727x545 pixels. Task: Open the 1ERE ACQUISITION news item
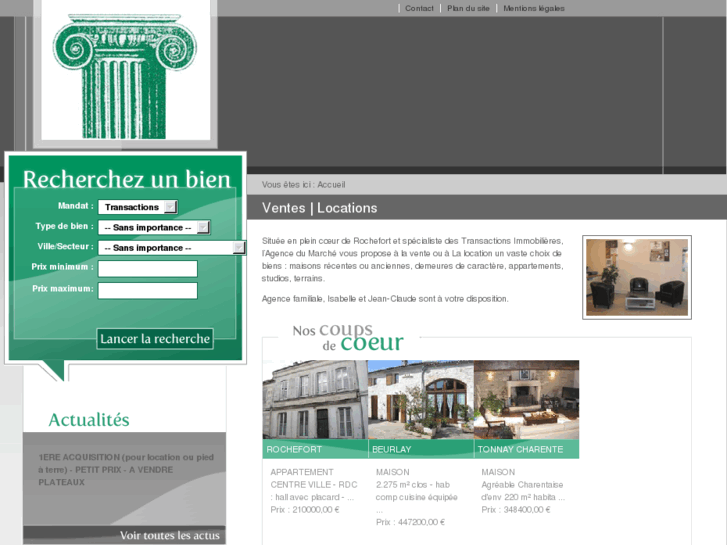click(x=126, y=469)
